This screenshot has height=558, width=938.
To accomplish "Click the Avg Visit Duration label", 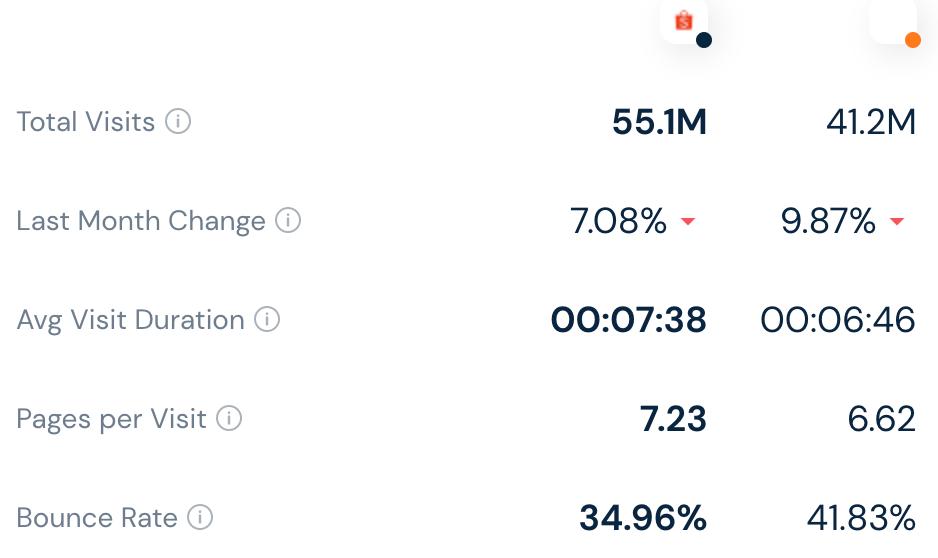I will tap(130, 320).
